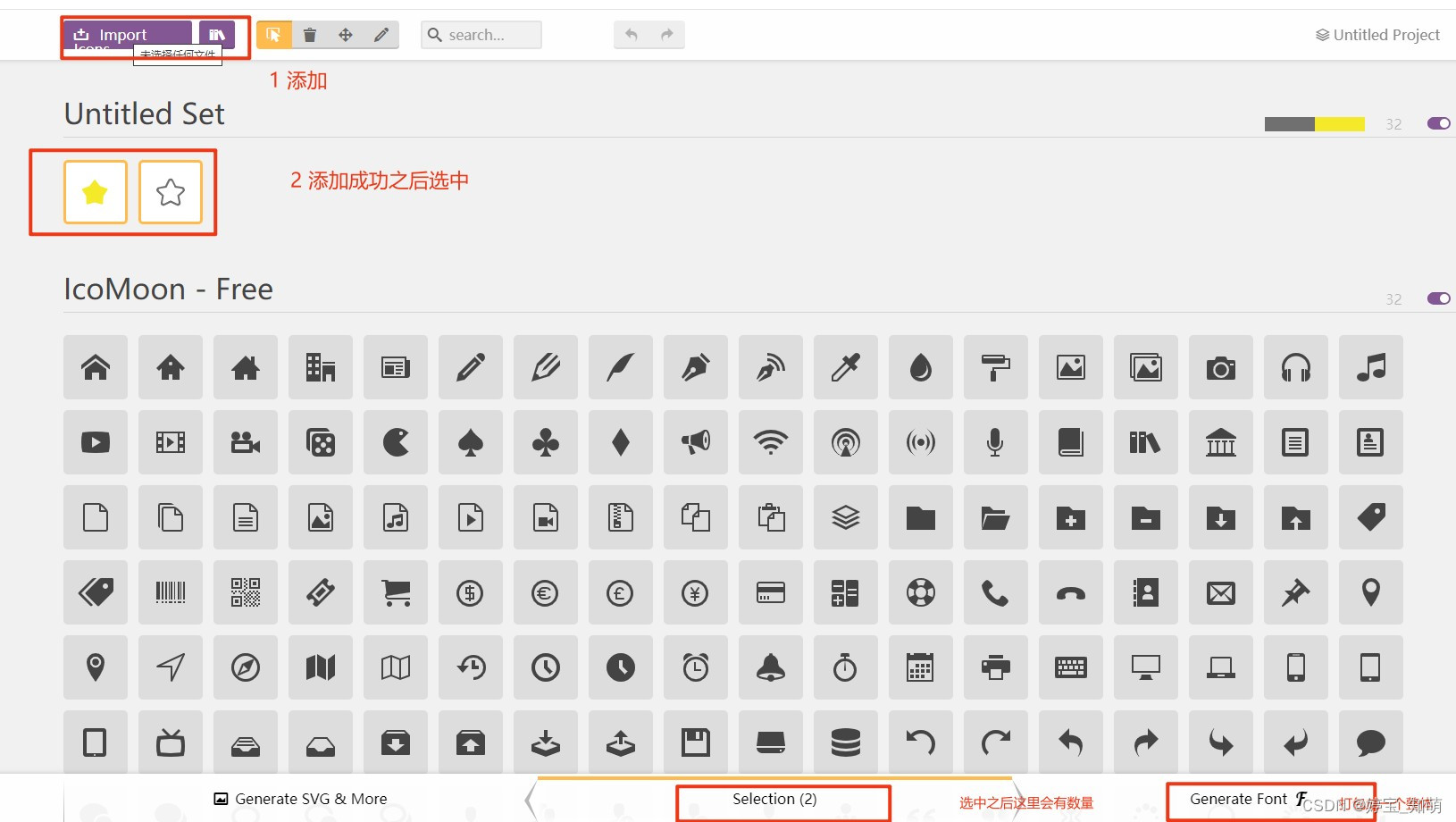Choose the Delete trash tool
The image size is (1456, 822).
(310, 35)
